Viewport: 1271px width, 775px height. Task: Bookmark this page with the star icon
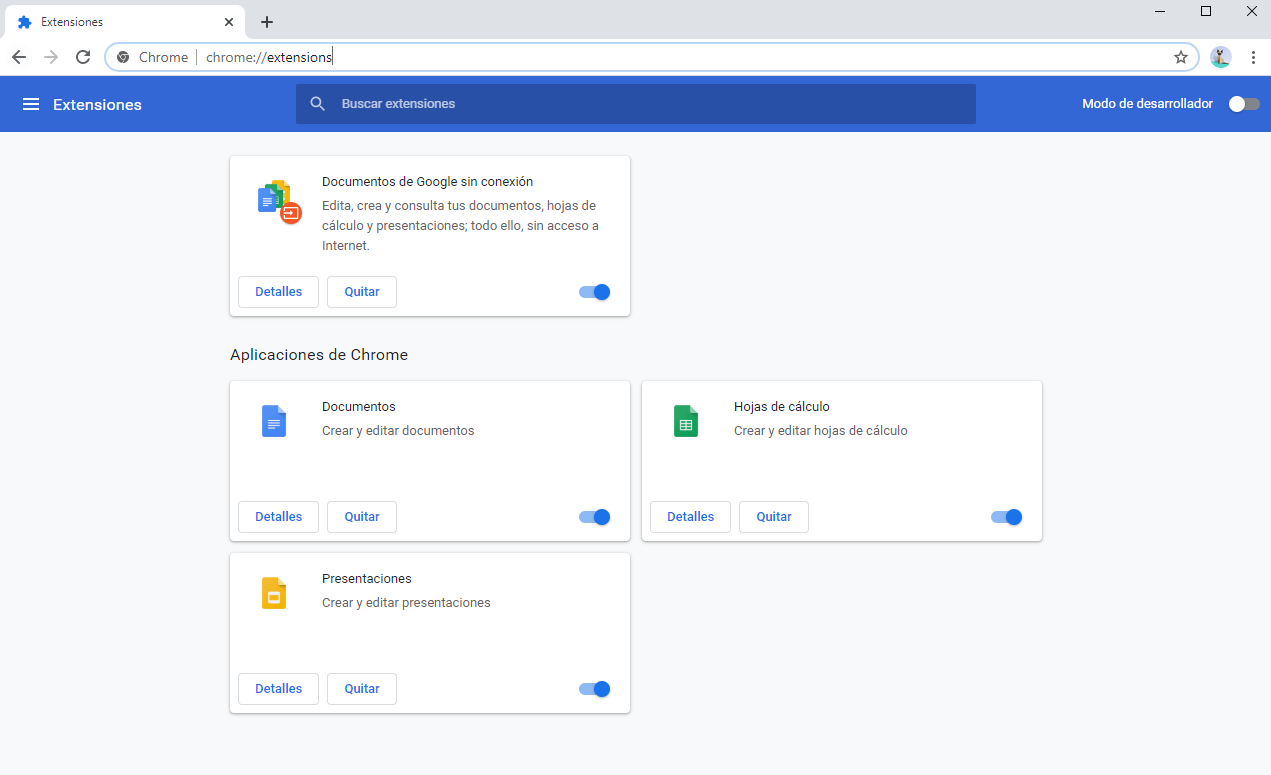[1181, 57]
